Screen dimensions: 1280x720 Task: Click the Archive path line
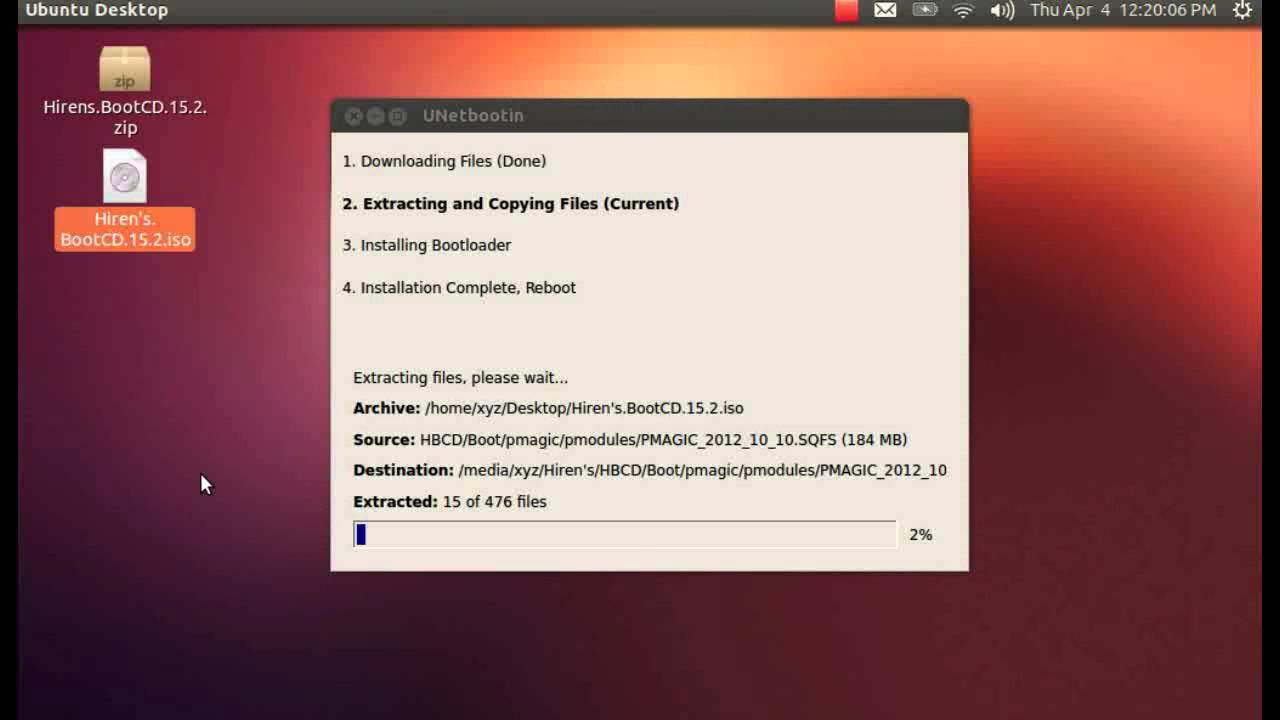[x=548, y=408]
